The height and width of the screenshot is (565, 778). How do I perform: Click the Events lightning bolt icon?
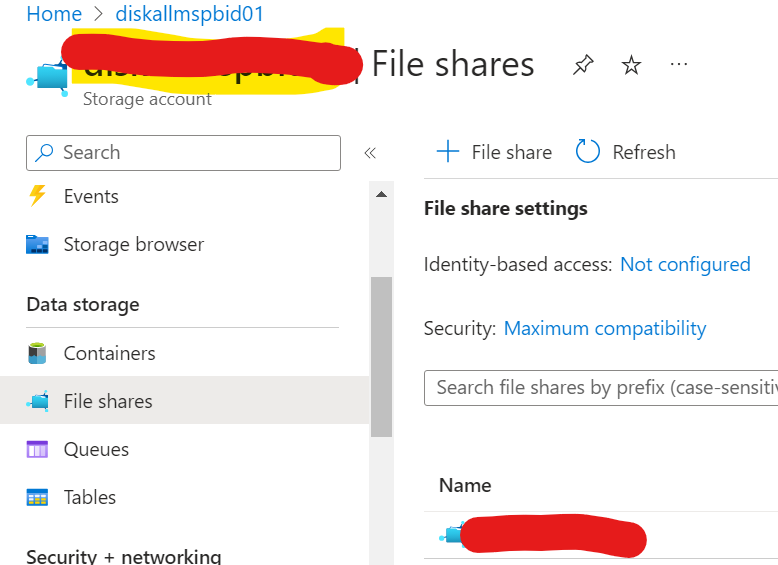pos(37,195)
